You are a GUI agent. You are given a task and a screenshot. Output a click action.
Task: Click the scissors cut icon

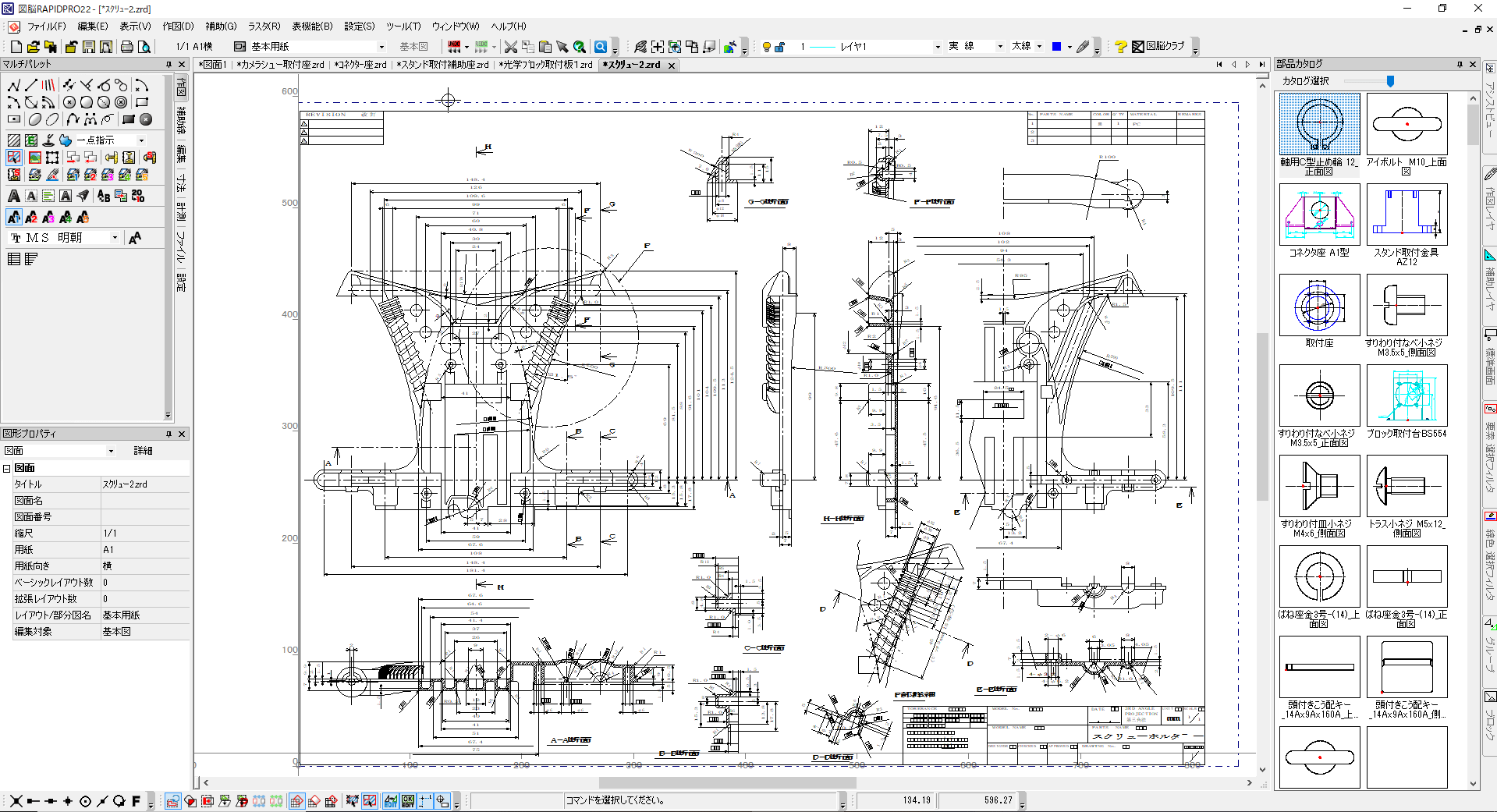[510, 47]
